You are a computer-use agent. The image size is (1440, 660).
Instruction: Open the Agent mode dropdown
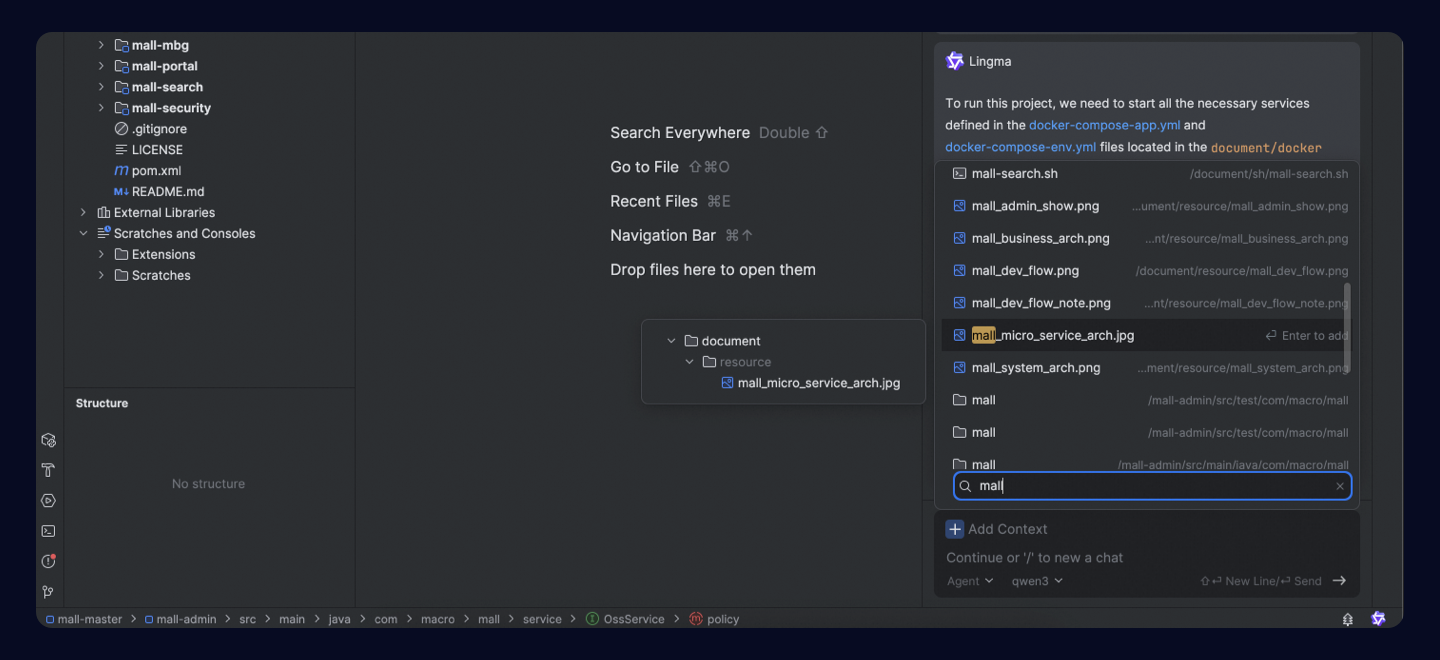pyautogui.click(x=970, y=581)
